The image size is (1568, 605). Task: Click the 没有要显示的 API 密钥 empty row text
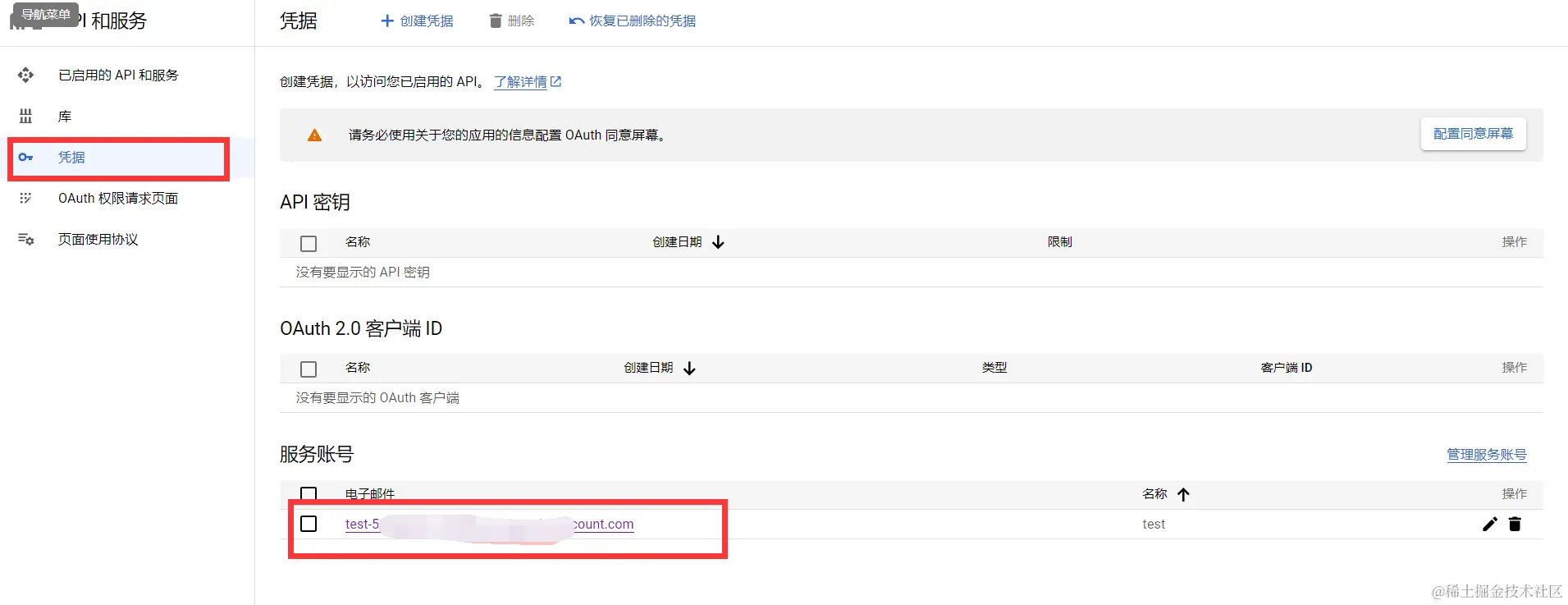[x=363, y=273]
